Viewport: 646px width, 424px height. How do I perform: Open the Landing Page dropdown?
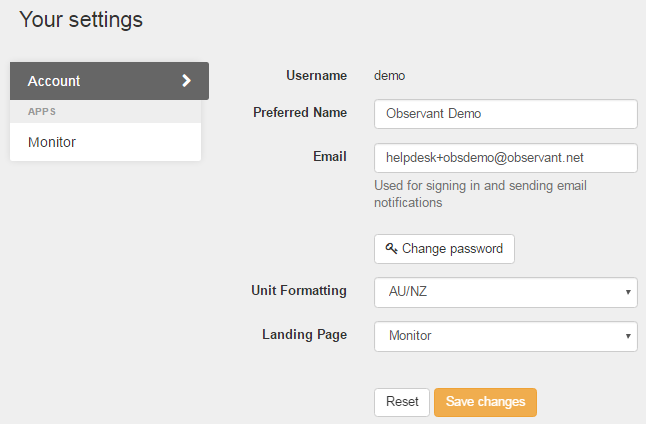click(x=506, y=336)
